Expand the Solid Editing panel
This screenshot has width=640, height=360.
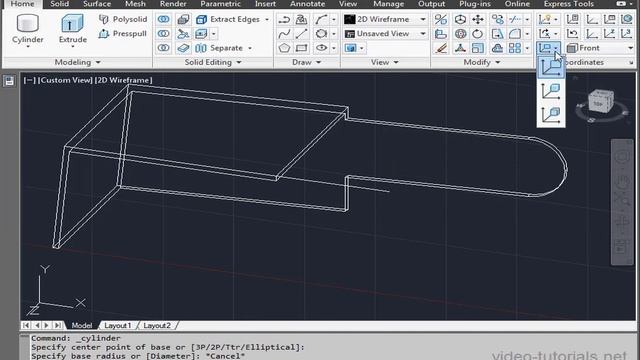(x=213, y=62)
